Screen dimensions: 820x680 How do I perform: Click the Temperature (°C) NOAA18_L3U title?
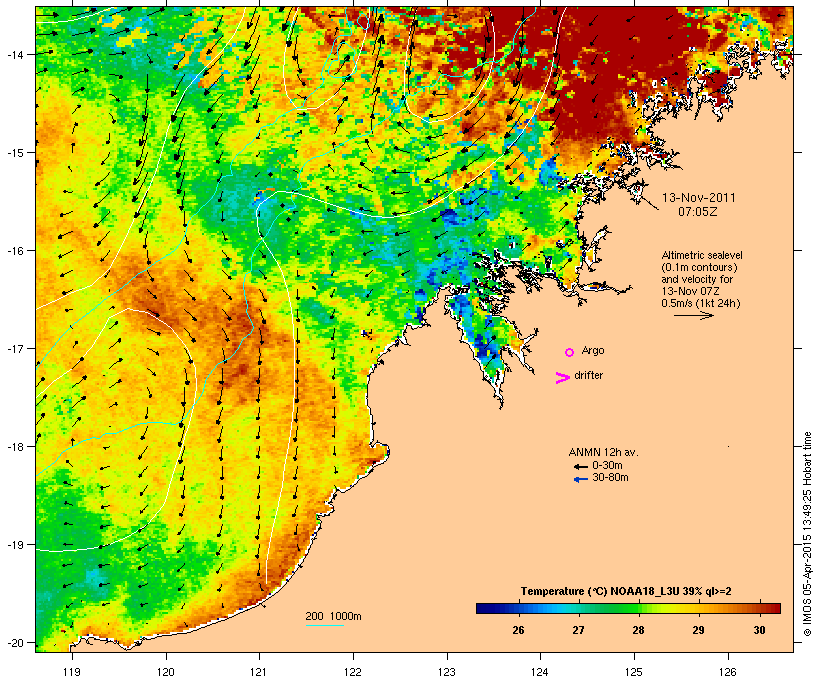coord(626,591)
